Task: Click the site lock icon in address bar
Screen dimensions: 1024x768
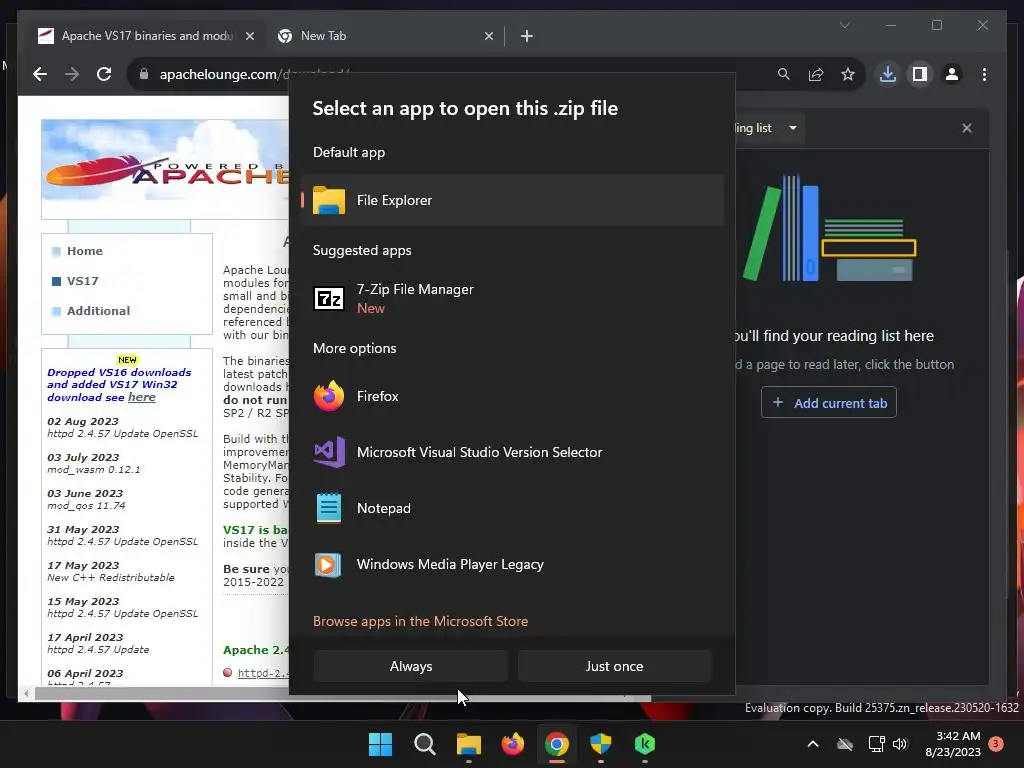Action: click(x=144, y=74)
